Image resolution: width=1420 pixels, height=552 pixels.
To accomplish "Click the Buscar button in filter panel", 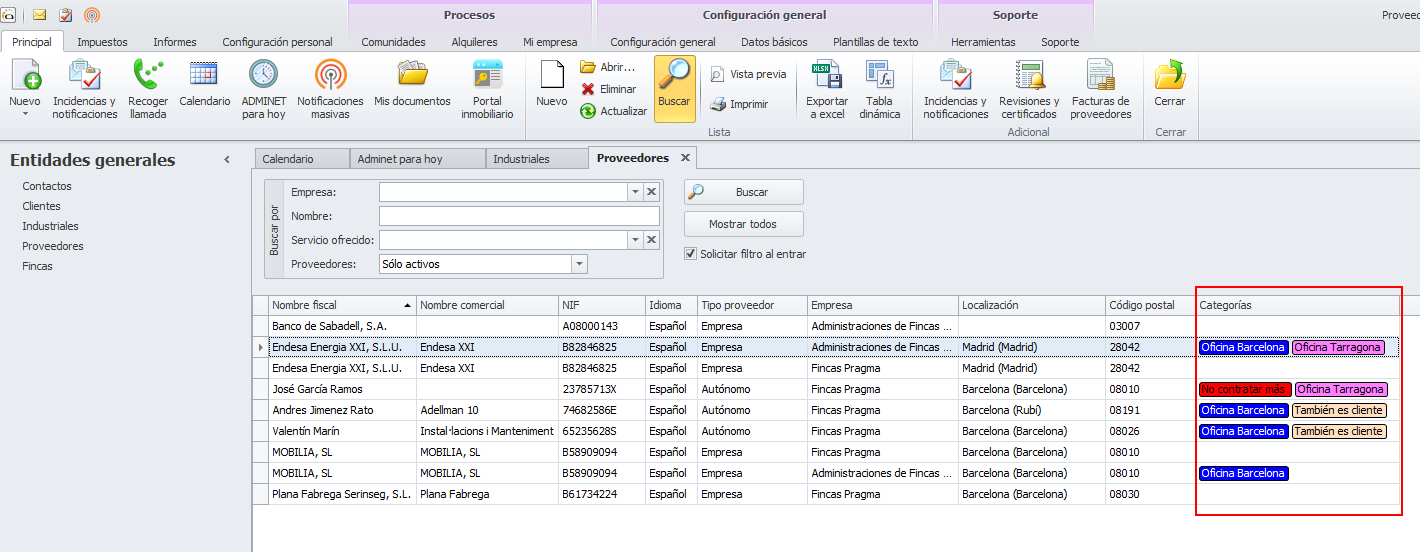I will coord(743,192).
